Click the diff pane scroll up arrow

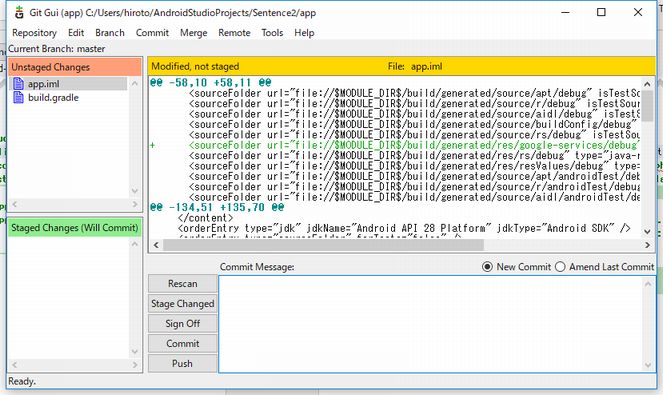[x=647, y=83]
